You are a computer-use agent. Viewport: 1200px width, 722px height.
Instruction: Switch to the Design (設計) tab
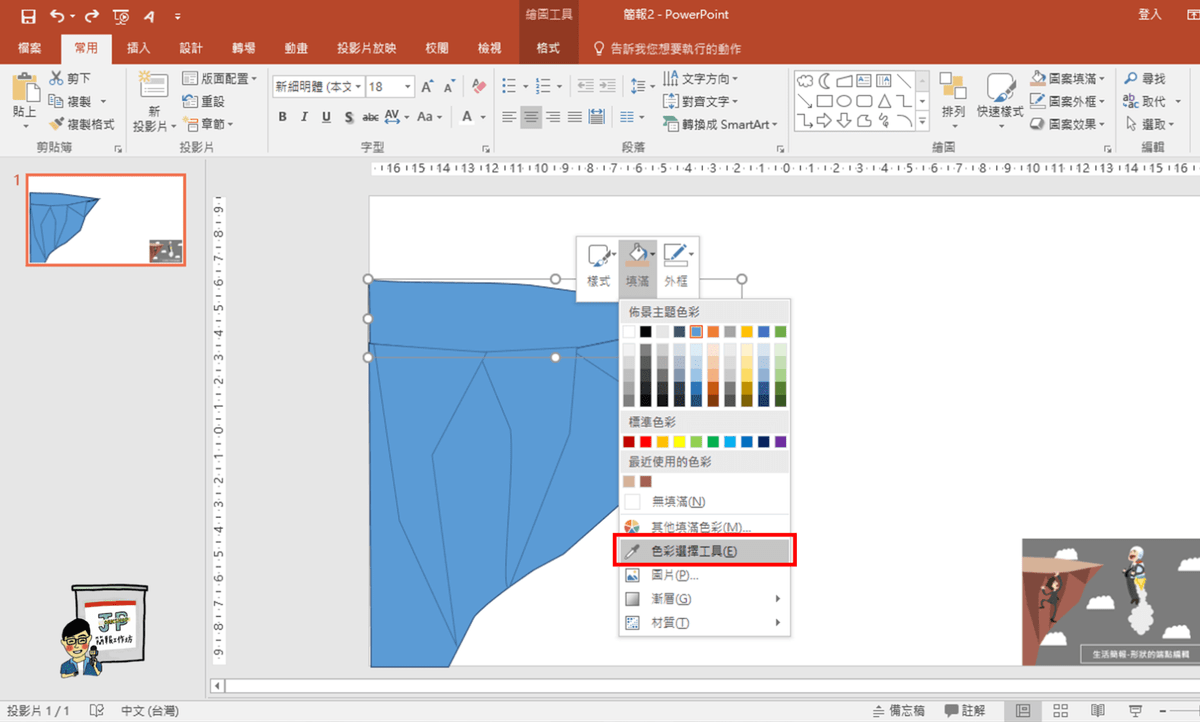(x=191, y=48)
